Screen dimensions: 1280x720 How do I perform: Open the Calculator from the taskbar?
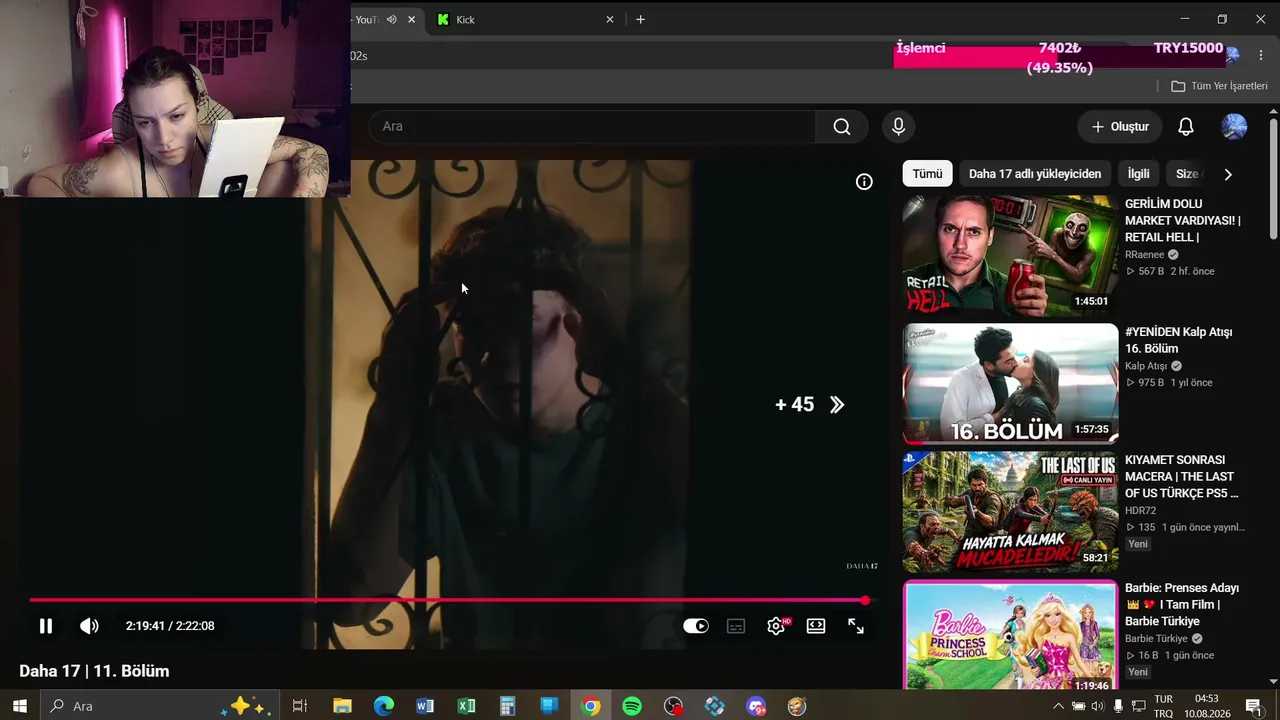(x=508, y=706)
